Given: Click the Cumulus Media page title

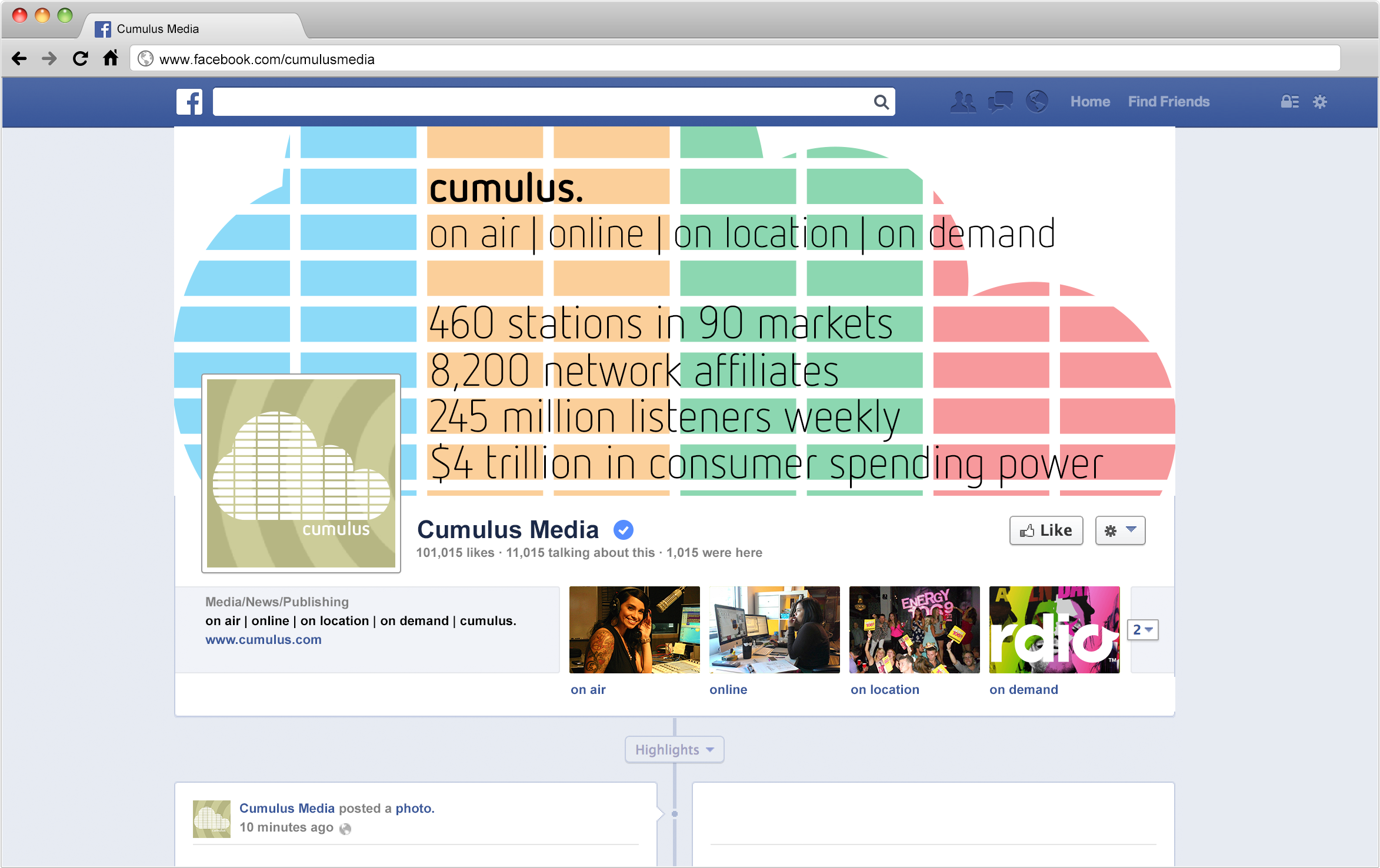Looking at the screenshot, I should pyautogui.click(x=508, y=530).
